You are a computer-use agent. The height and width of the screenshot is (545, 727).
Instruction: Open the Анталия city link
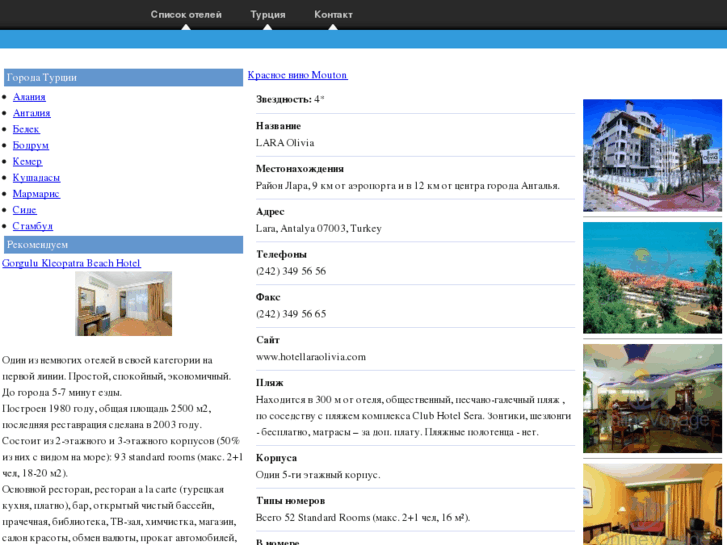click(31, 113)
